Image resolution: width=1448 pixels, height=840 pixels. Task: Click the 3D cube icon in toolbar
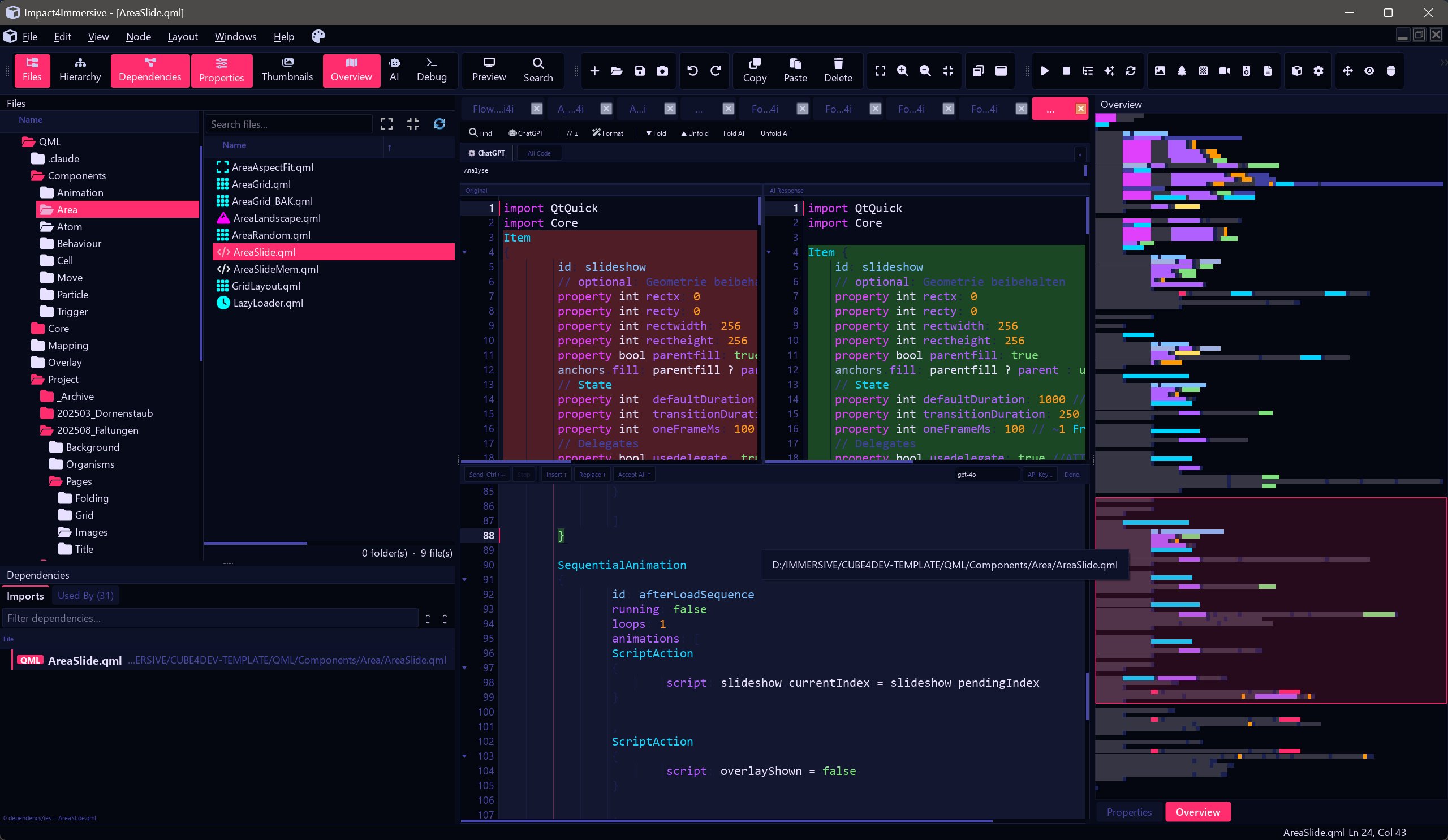coord(1296,71)
